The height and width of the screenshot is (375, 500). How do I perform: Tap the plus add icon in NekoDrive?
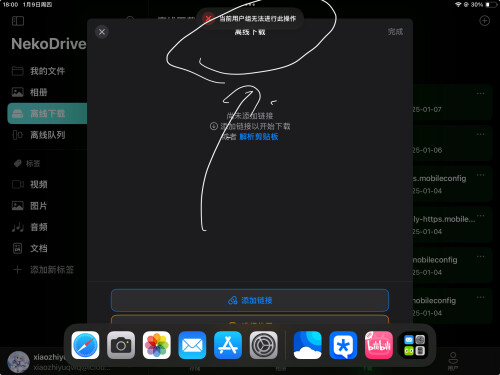(x=484, y=21)
